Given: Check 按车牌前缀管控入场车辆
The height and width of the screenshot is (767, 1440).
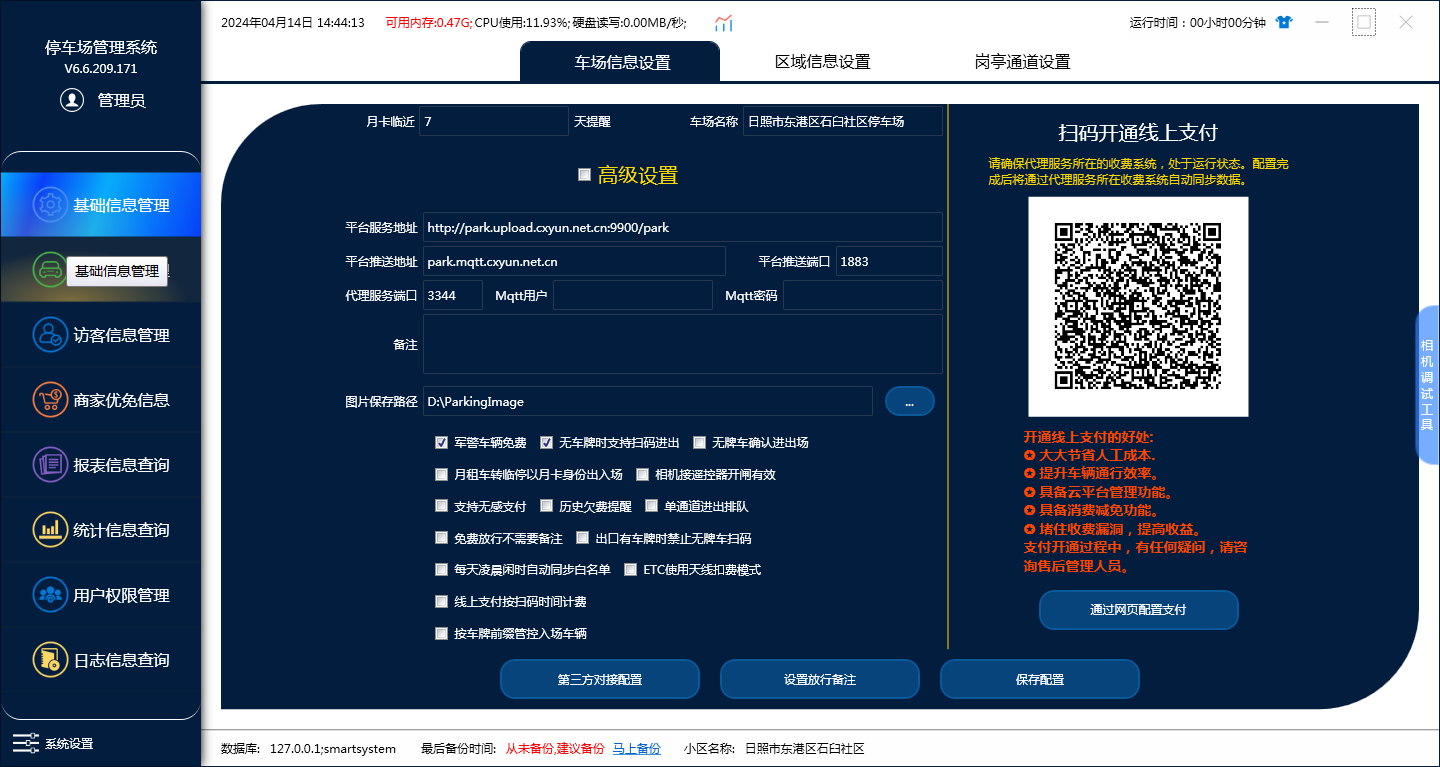Looking at the screenshot, I should tap(442, 634).
